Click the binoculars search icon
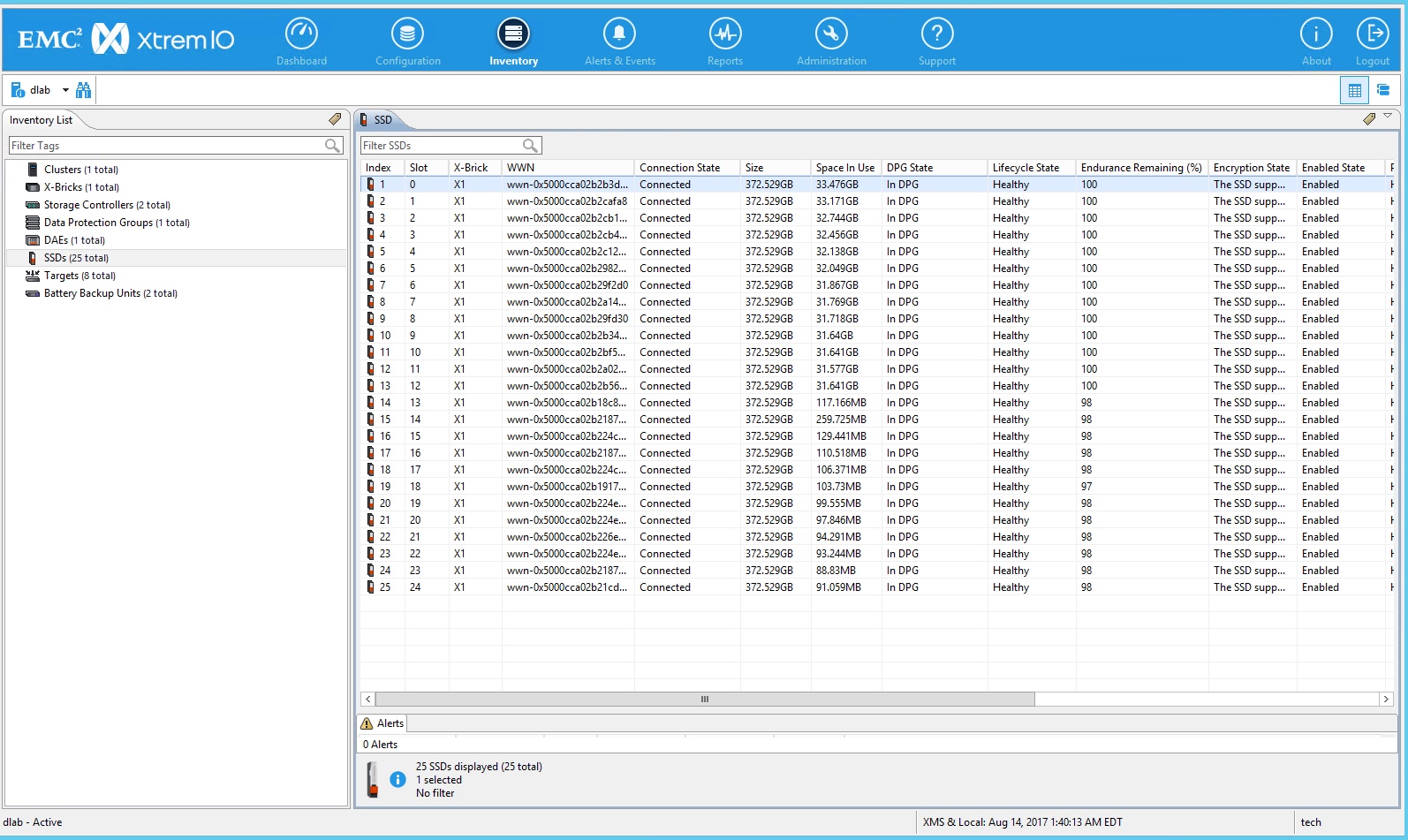Screen dimensions: 1408x840 click(84, 90)
